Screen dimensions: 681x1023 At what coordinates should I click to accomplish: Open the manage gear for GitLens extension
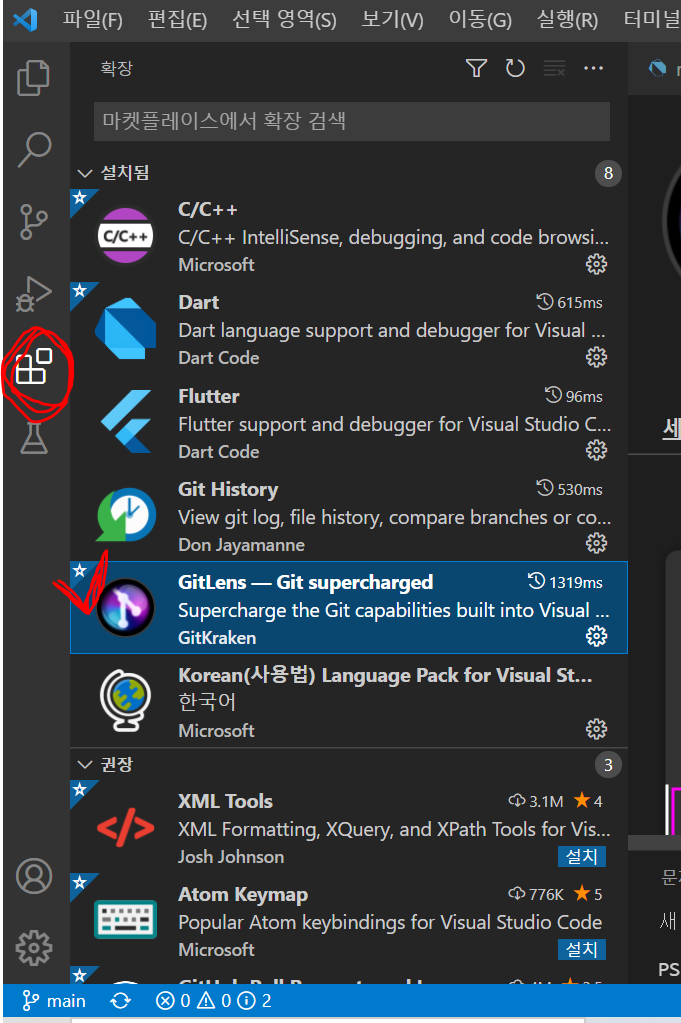point(596,636)
